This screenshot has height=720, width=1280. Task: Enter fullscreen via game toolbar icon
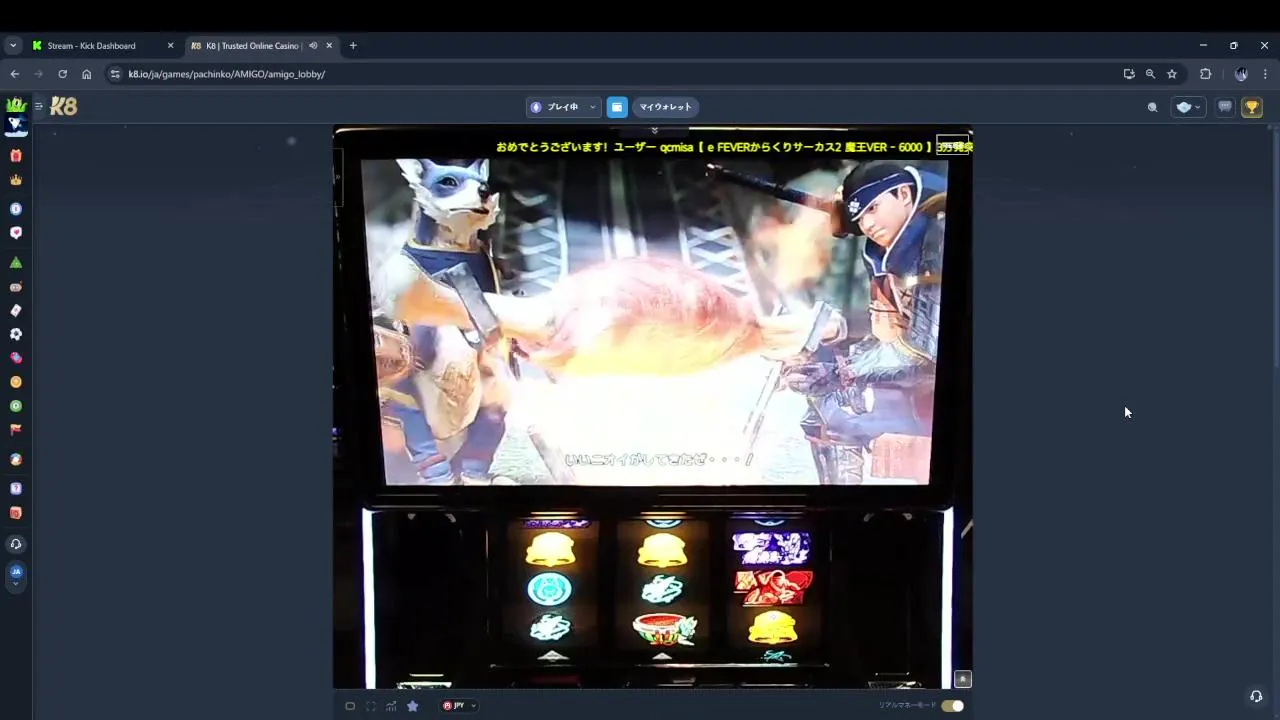[x=371, y=706]
